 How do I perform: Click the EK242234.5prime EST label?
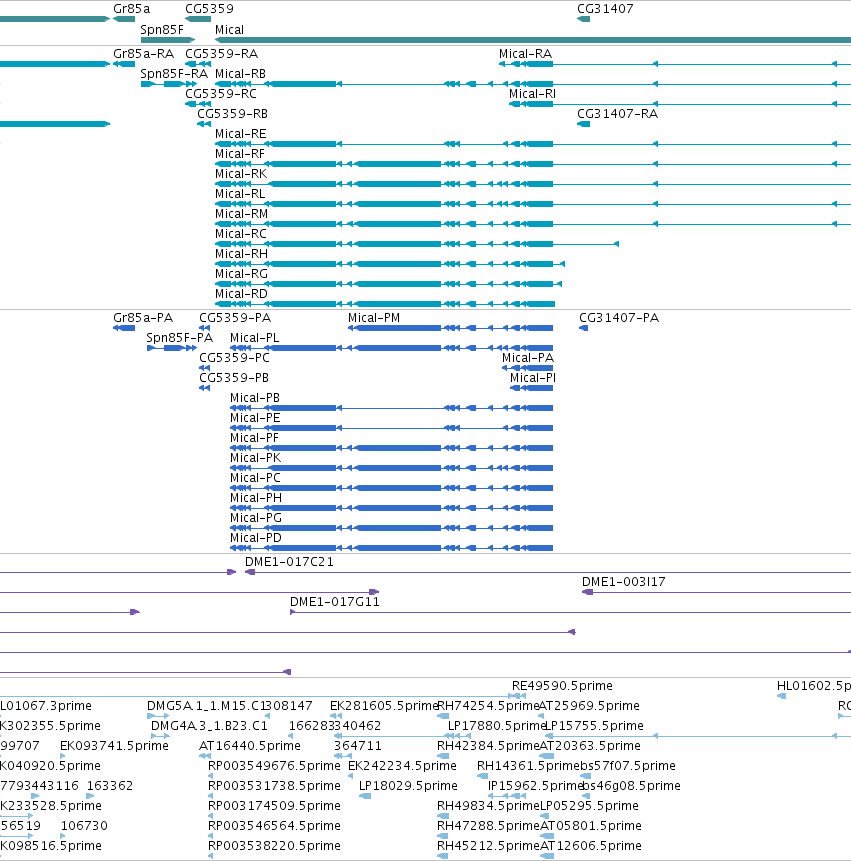point(402,766)
